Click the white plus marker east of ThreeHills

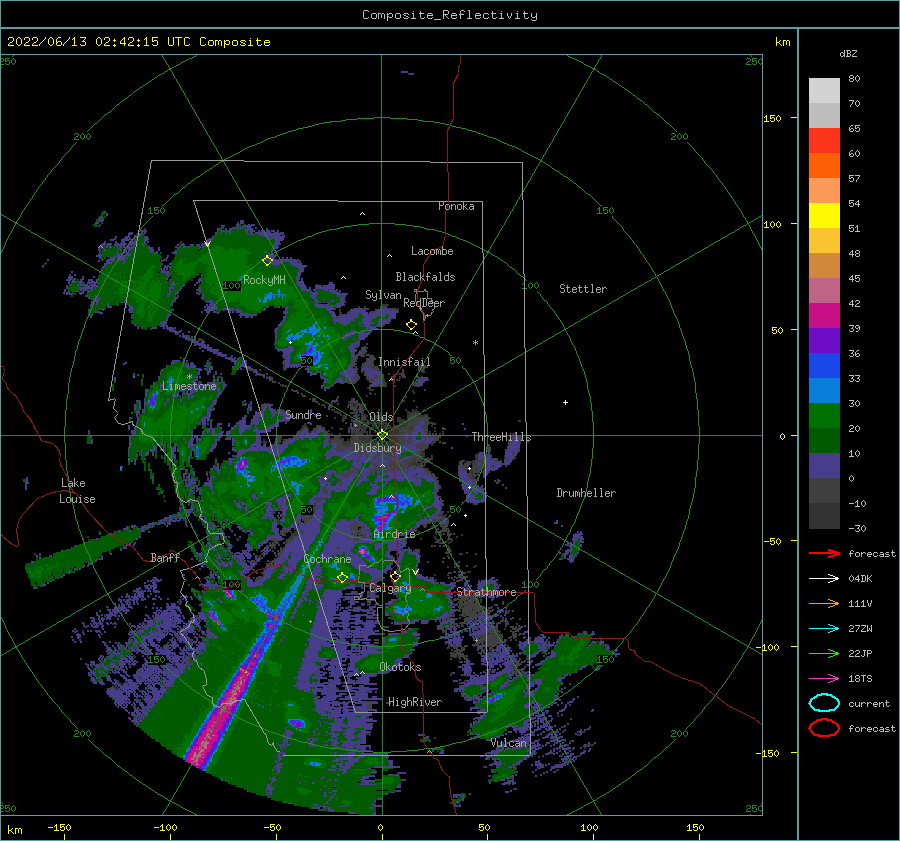(x=565, y=402)
